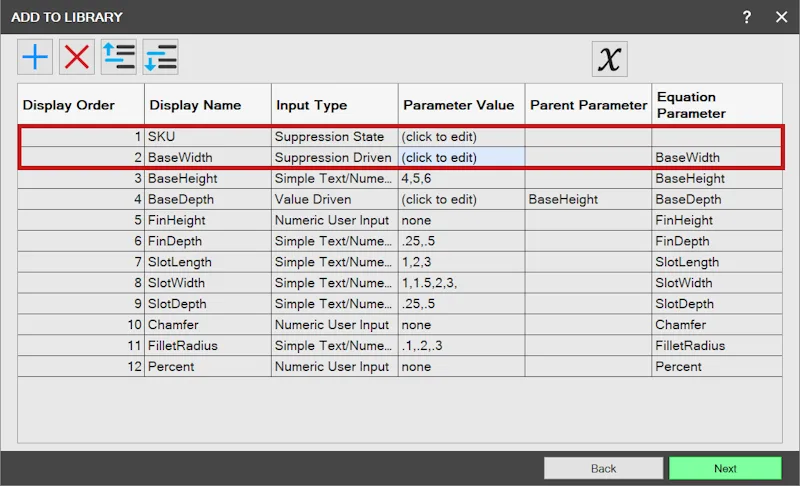Select display order 10 cell

(81, 325)
